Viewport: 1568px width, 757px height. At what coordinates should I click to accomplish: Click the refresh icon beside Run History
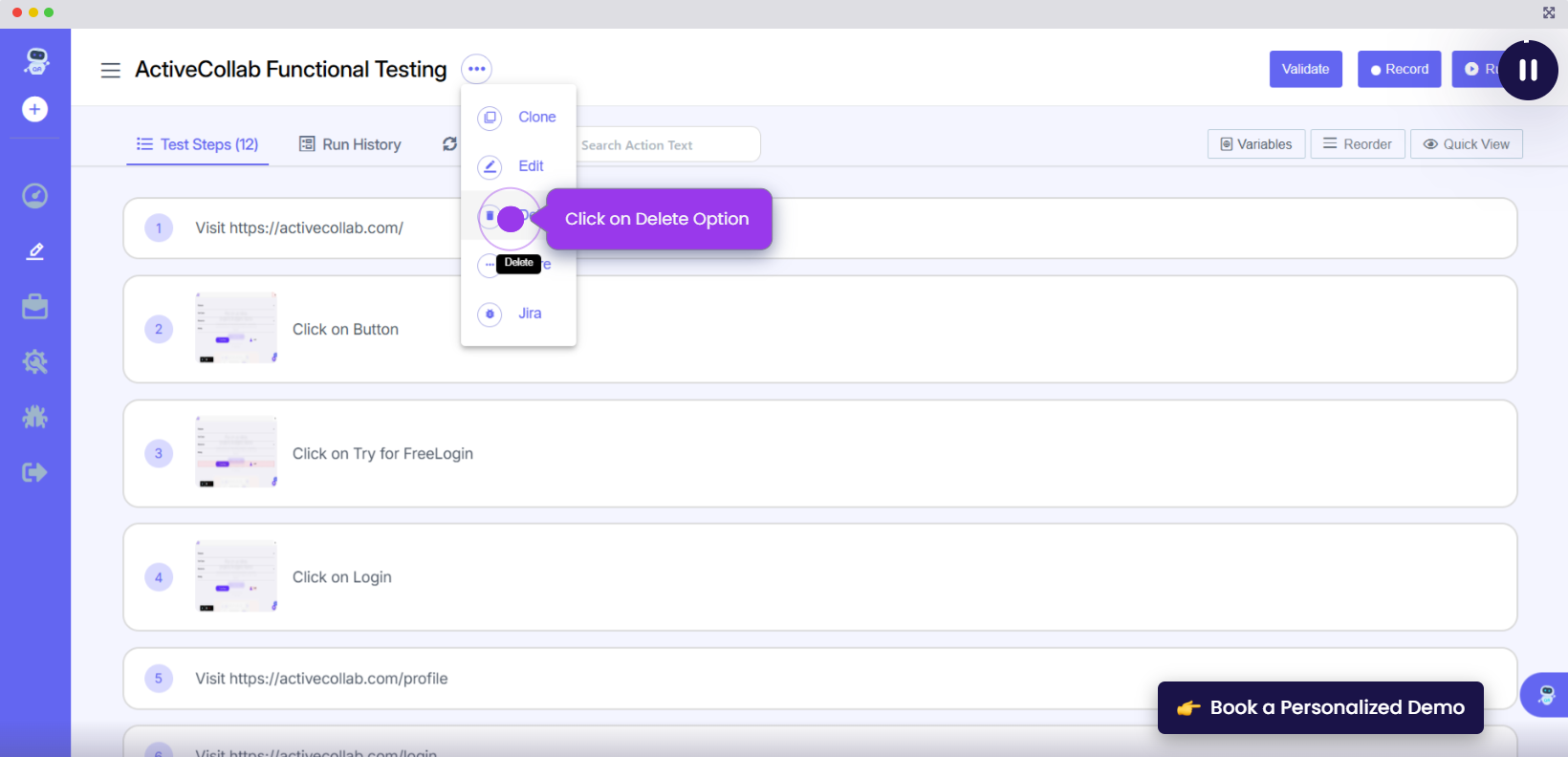[x=449, y=144]
